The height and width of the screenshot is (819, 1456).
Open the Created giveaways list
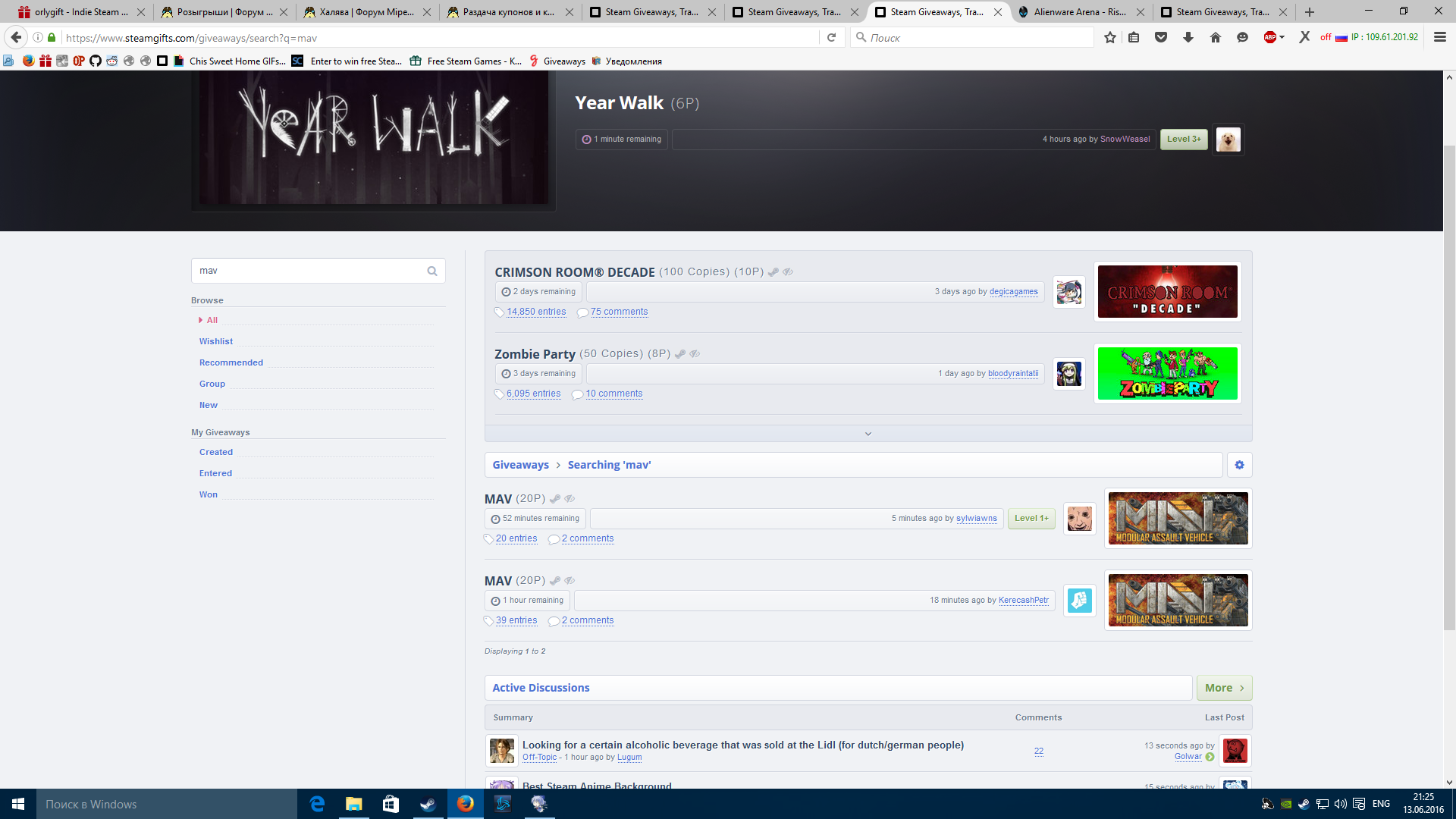tap(216, 452)
